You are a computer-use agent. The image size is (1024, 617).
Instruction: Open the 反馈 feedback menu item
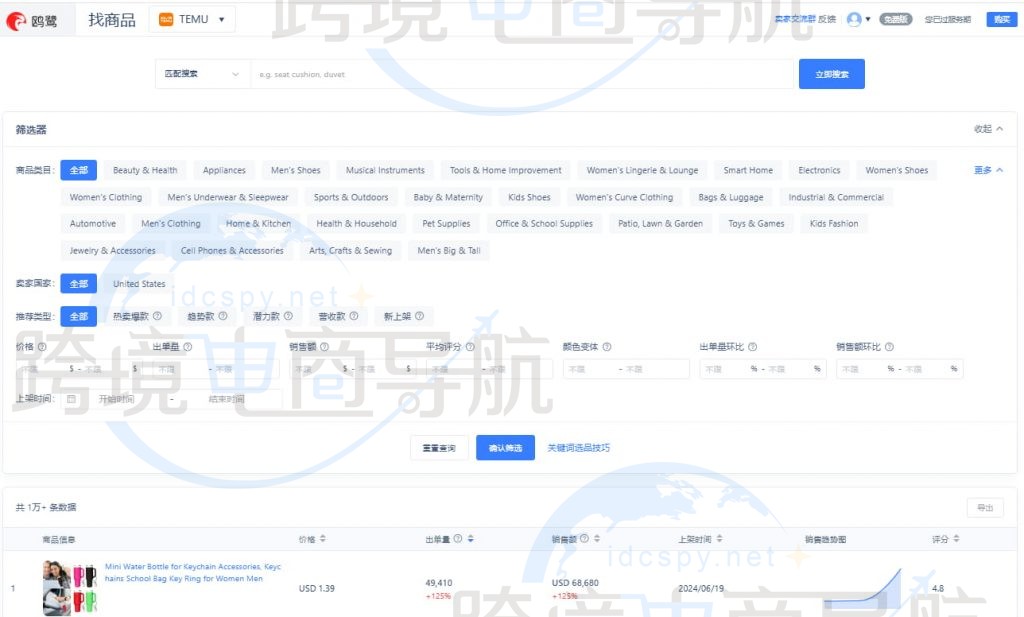[827, 18]
